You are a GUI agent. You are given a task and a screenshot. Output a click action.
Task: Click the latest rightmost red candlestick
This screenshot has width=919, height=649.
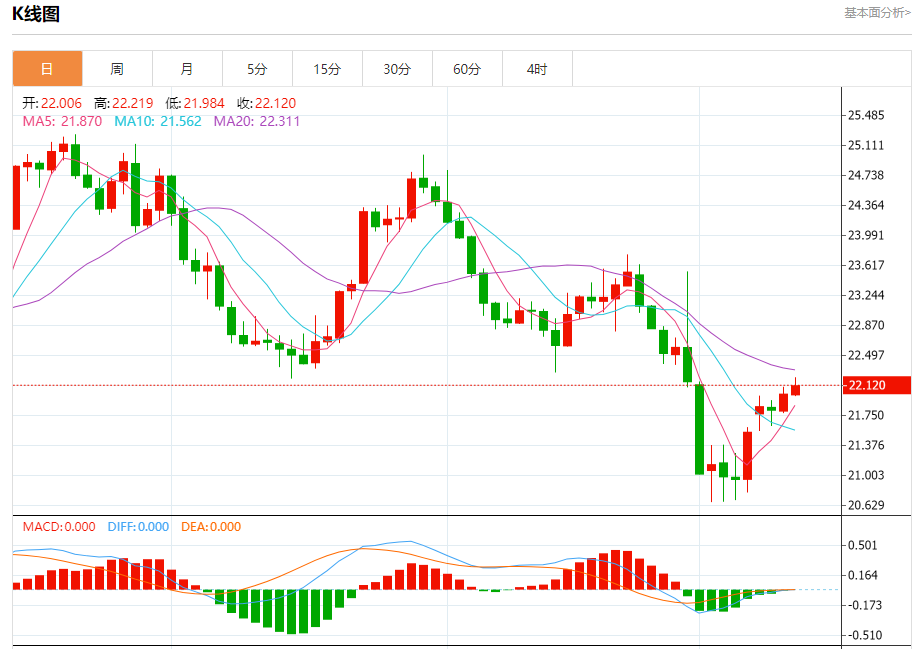[795, 389]
